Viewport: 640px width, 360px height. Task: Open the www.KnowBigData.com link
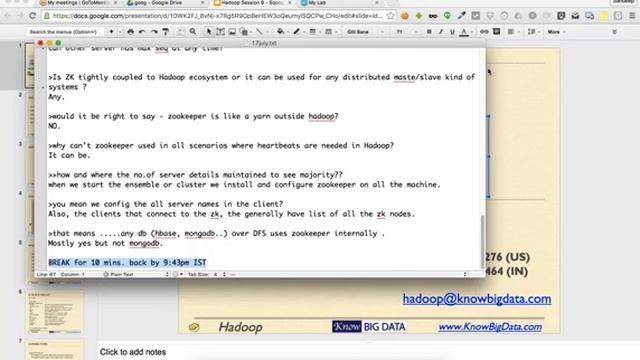(490, 327)
